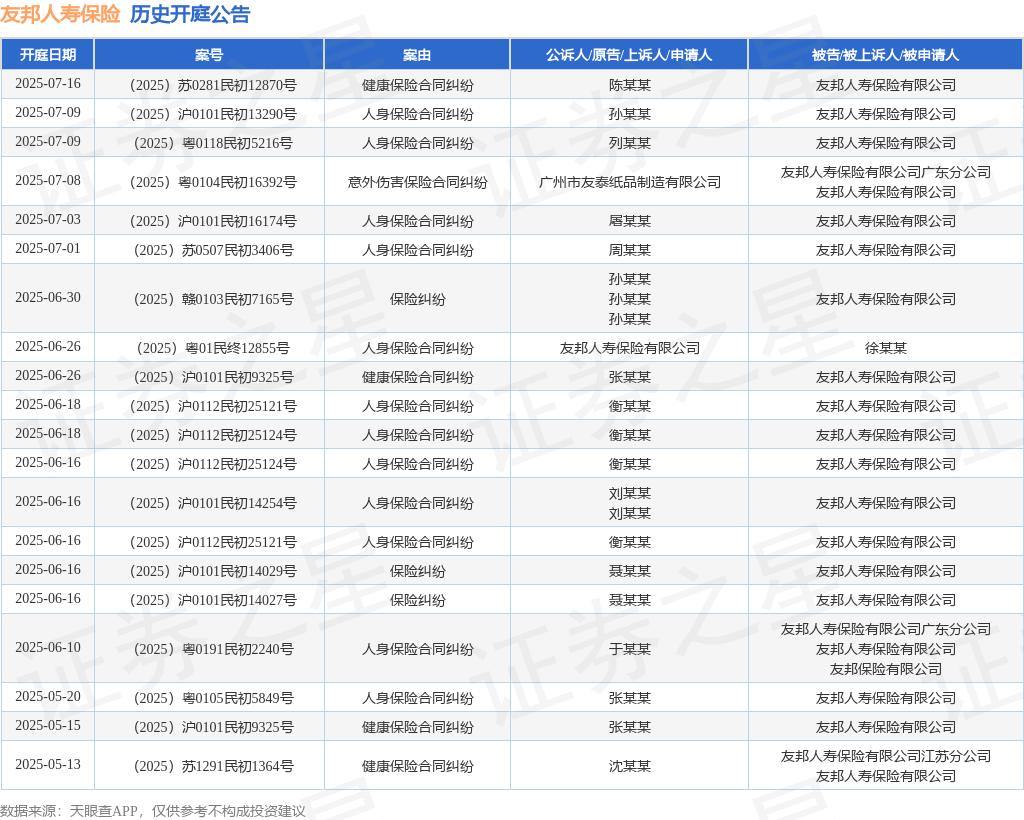Click case number (2025)粤0105民初5849号

tap(209, 698)
